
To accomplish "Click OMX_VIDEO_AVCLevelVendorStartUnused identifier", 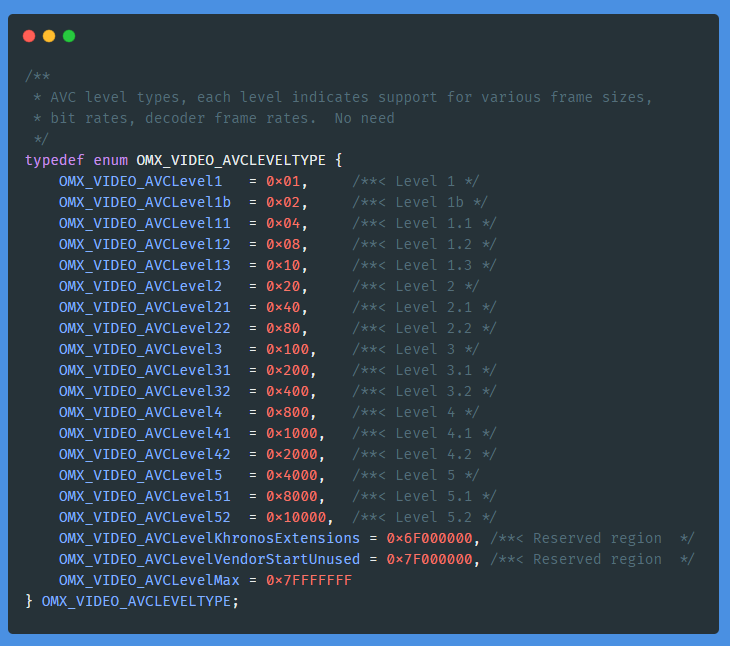I will (208, 559).
